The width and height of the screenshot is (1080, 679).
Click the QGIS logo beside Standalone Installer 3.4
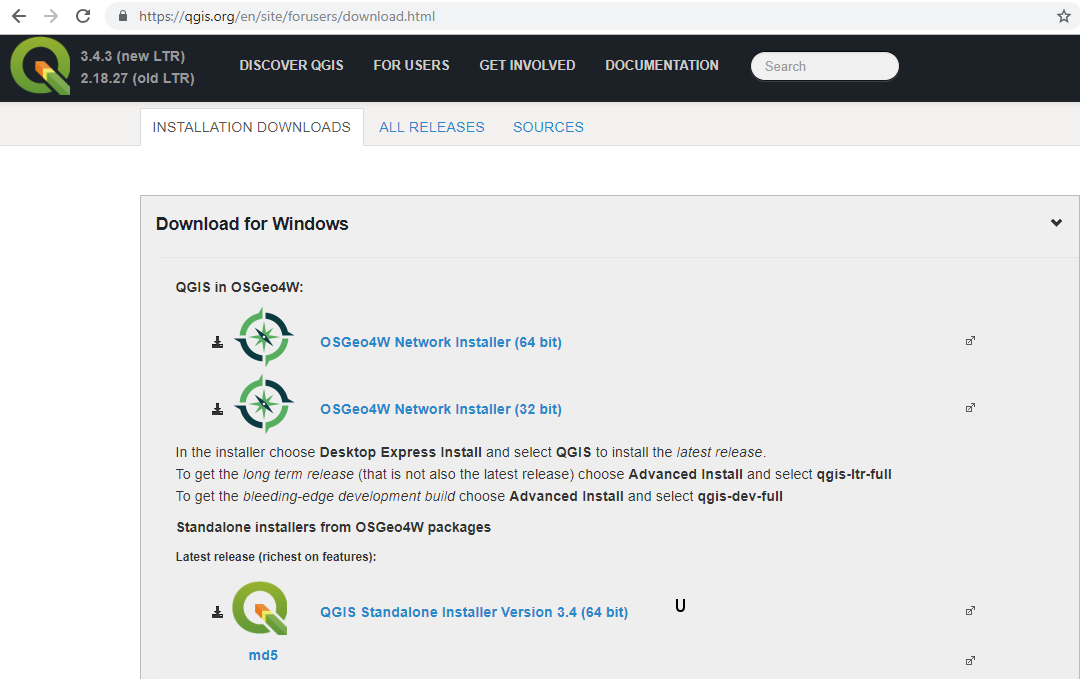pos(260,608)
